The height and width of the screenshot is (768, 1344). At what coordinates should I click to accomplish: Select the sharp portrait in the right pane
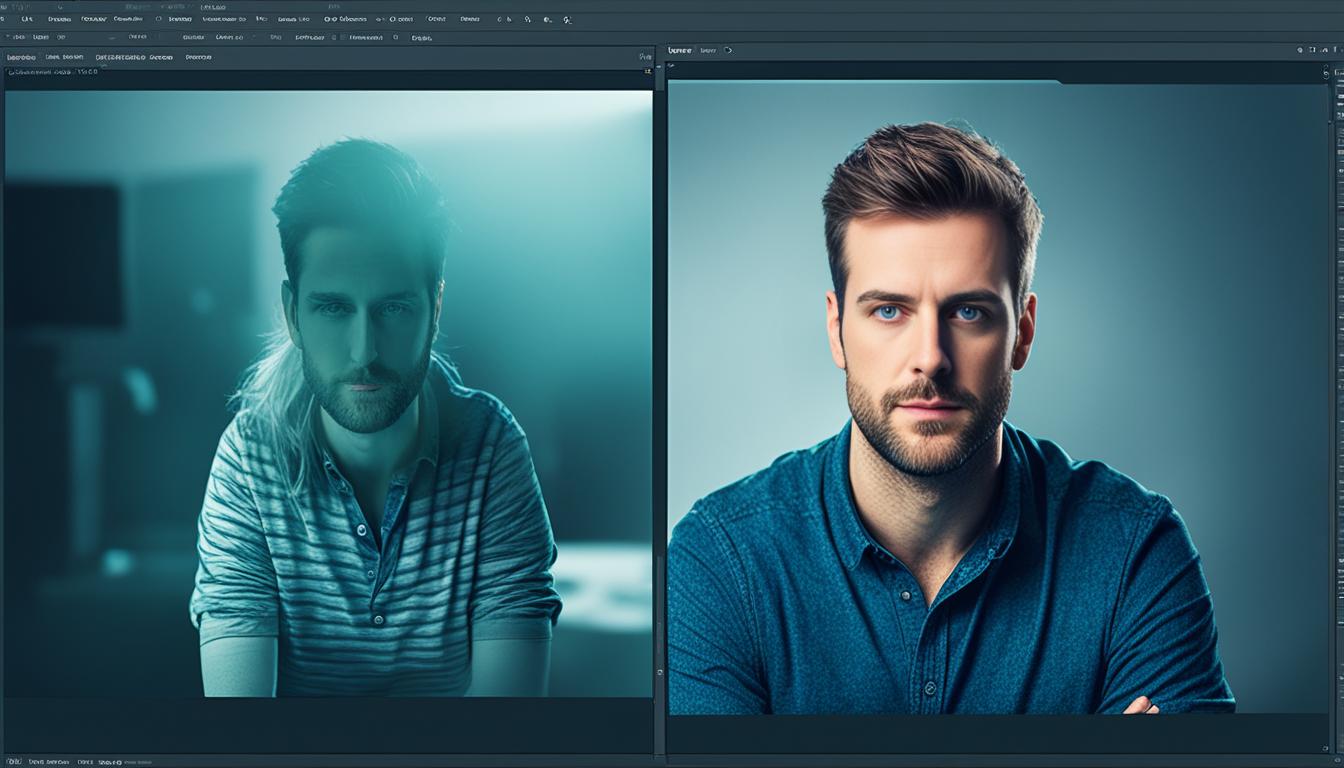click(x=998, y=398)
